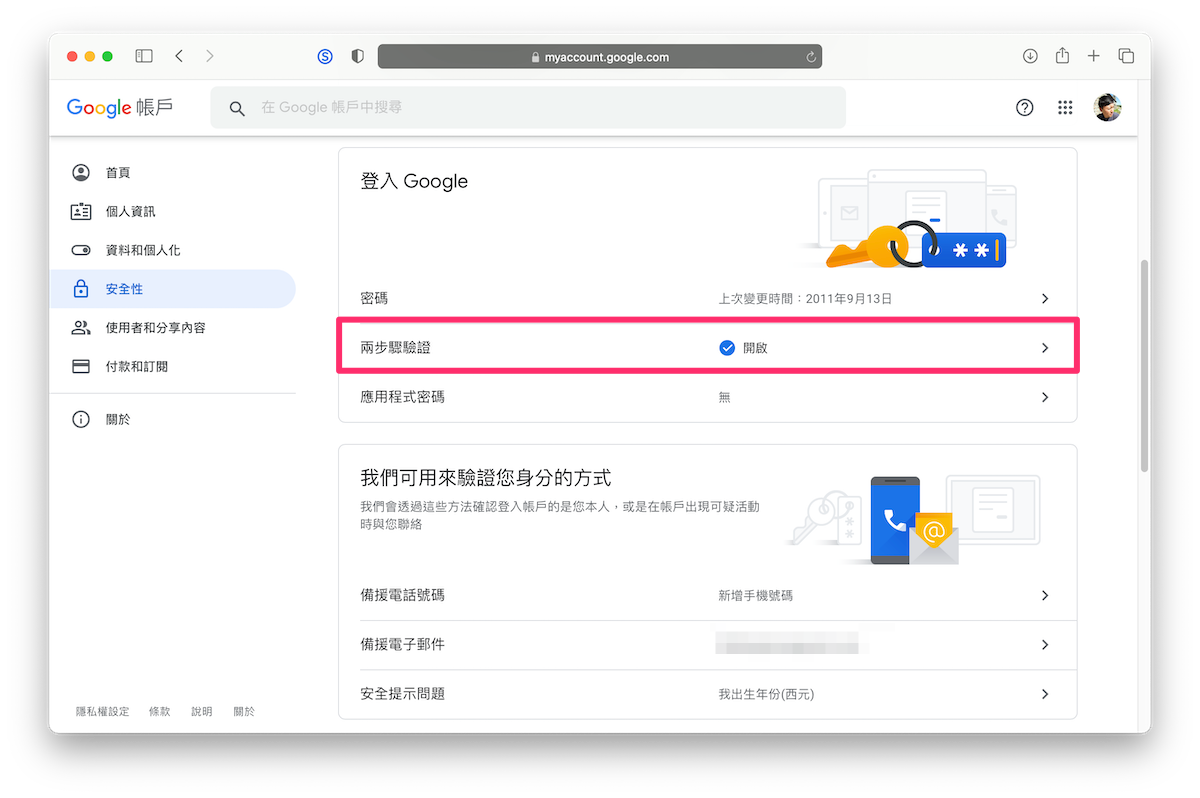The width and height of the screenshot is (1200, 798).
Task: Click the 關於 footer link
Action: click(x=244, y=712)
